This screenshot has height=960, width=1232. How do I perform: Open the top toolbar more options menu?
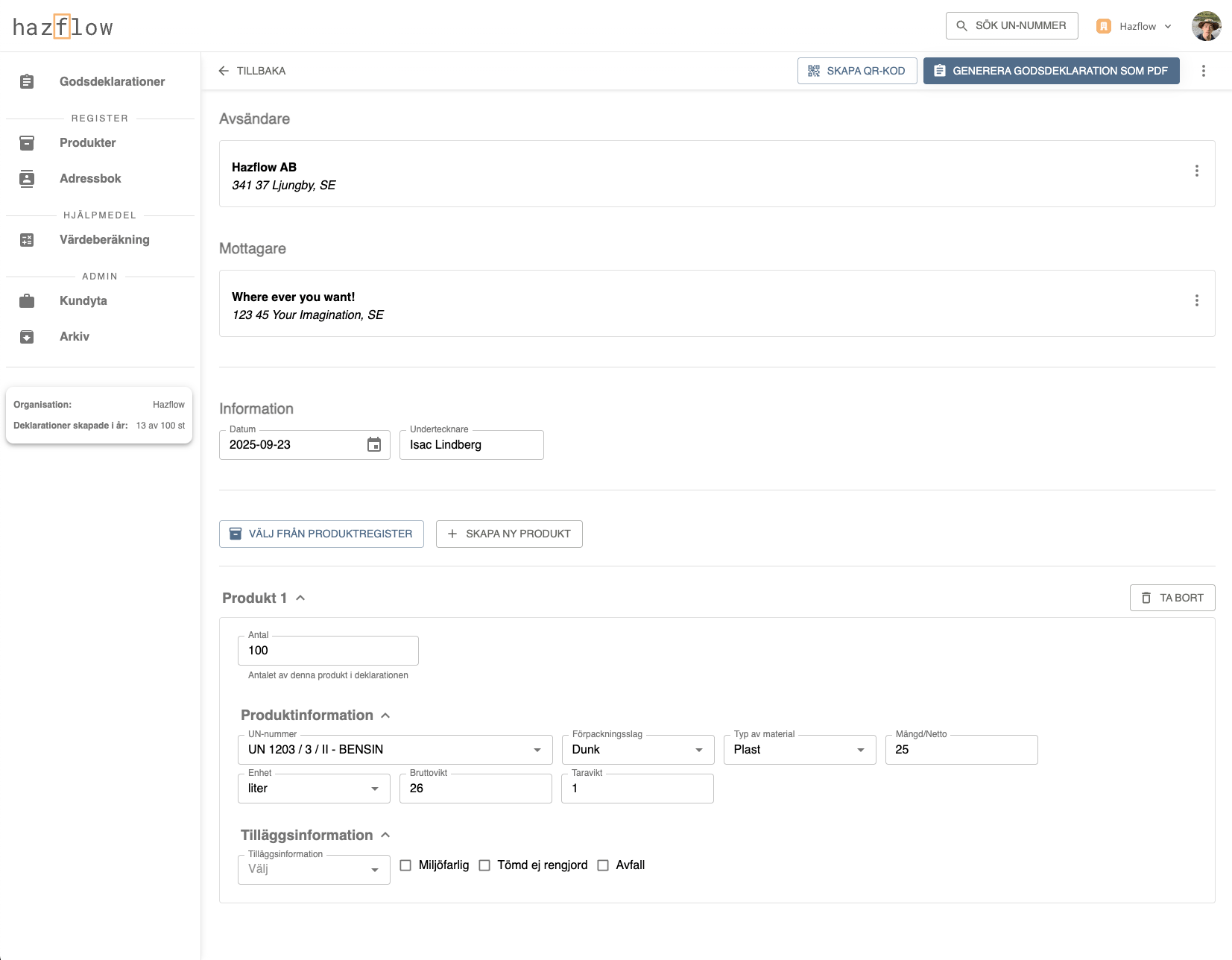(x=1203, y=71)
